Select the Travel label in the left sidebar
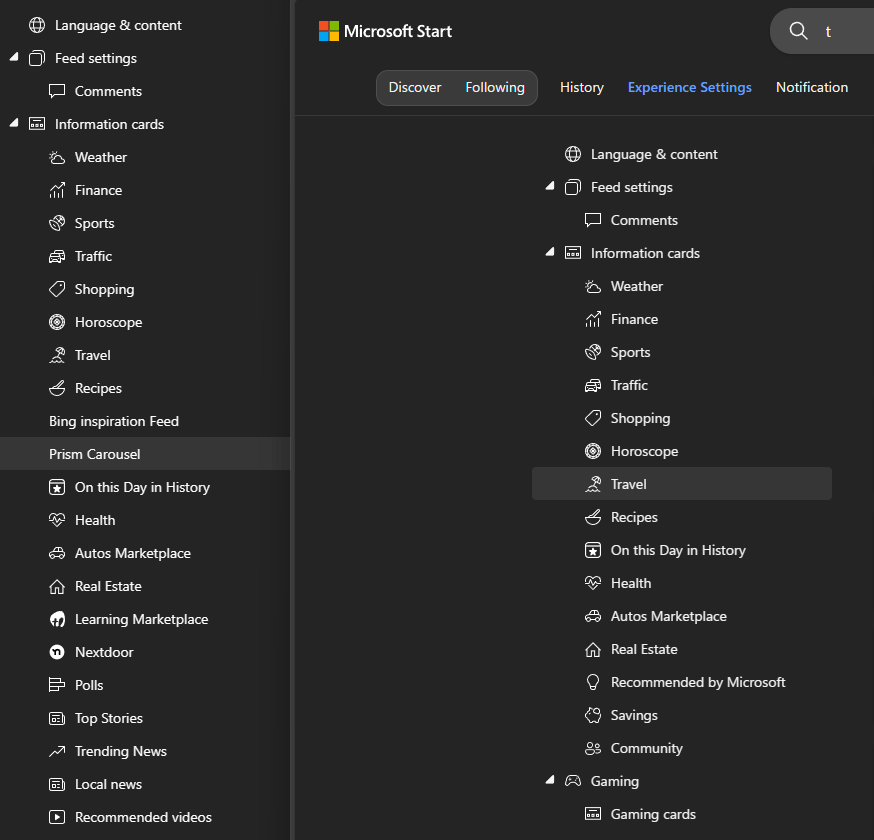 tap(93, 355)
